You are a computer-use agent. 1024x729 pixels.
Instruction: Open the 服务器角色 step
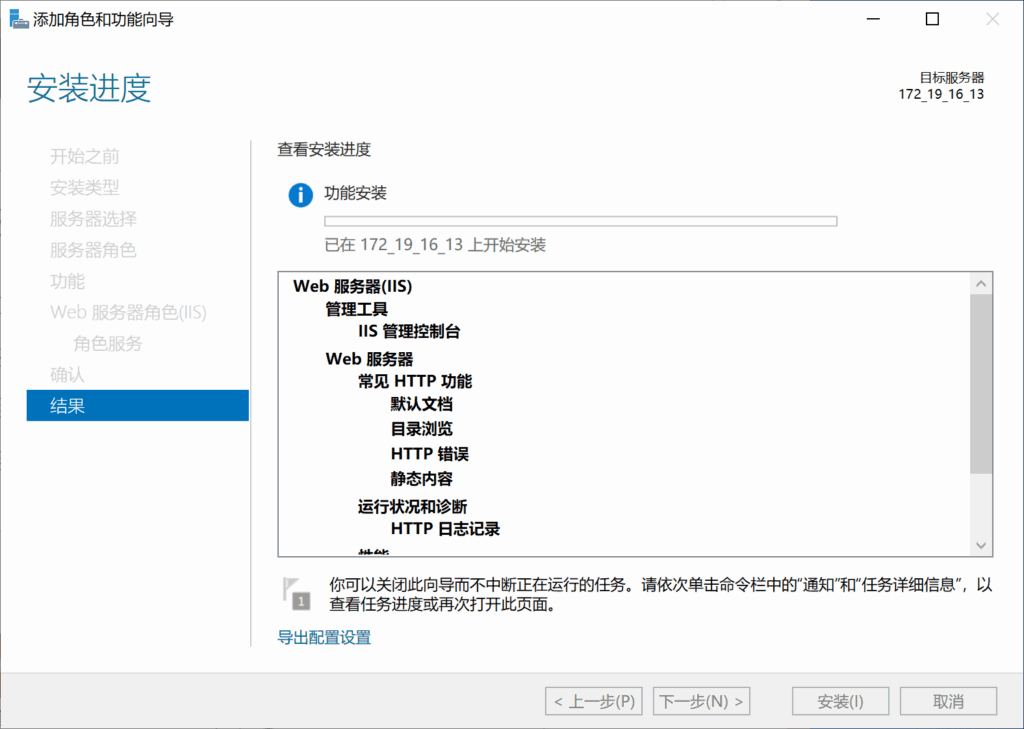(90, 250)
